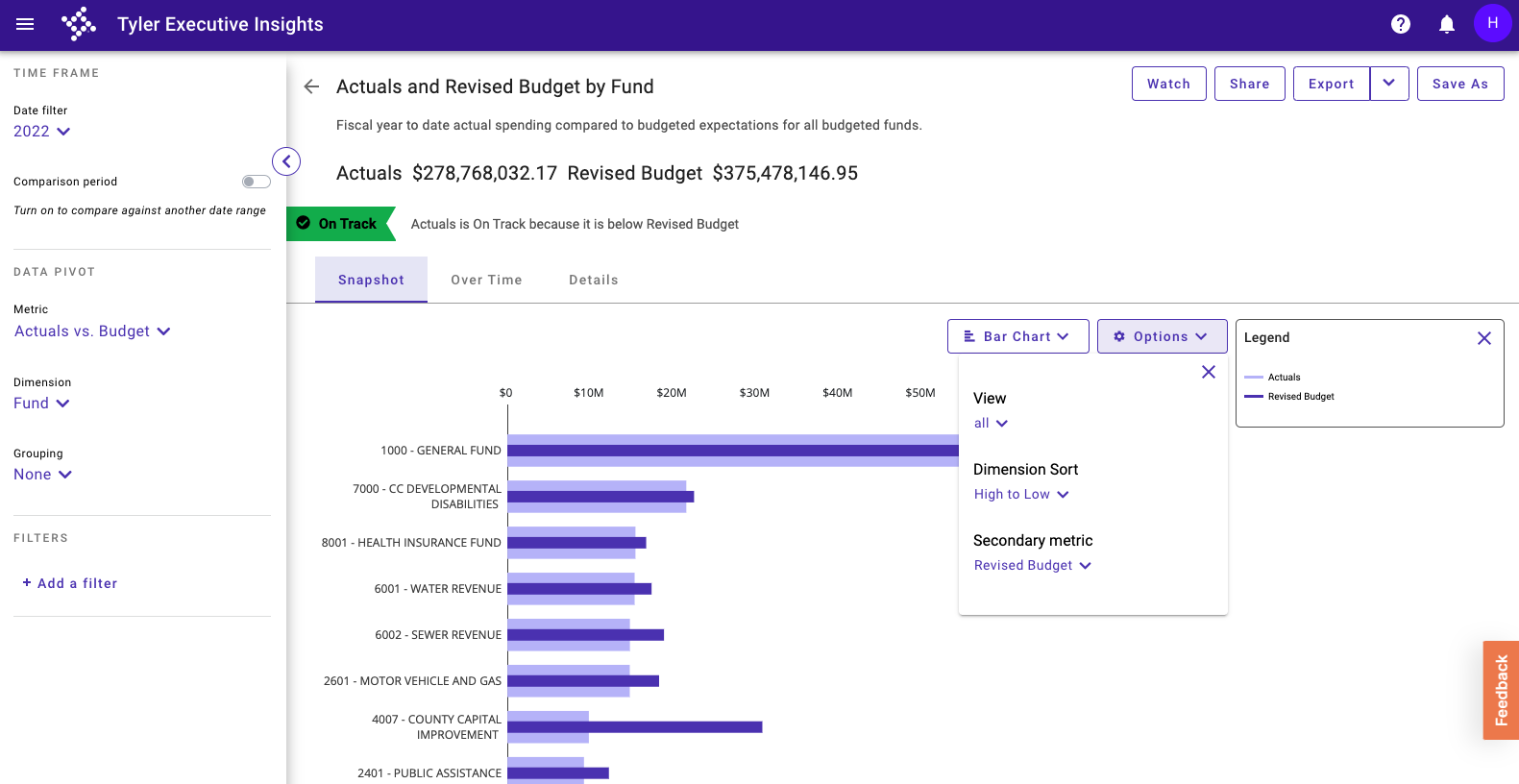Click the 2401 - PUBLIC ASSISTANCE label
Screen dimensions: 1519x784
coord(429,773)
